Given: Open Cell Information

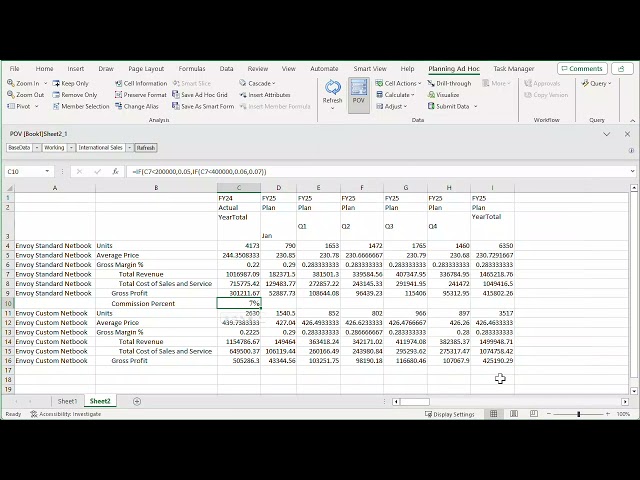Looking at the screenshot, I should [x=141, y=83].
